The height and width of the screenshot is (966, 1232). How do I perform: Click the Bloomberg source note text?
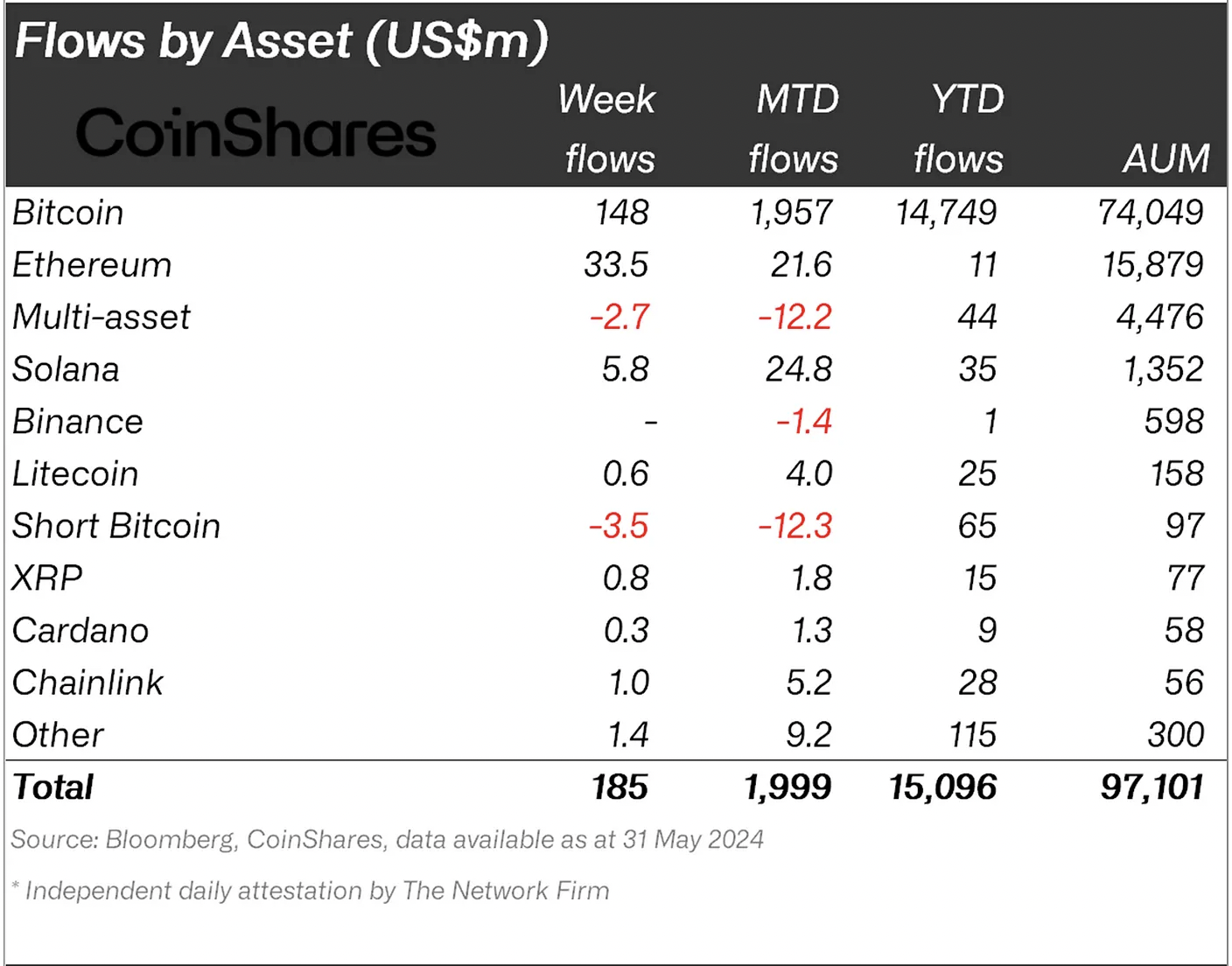(387, 840)
